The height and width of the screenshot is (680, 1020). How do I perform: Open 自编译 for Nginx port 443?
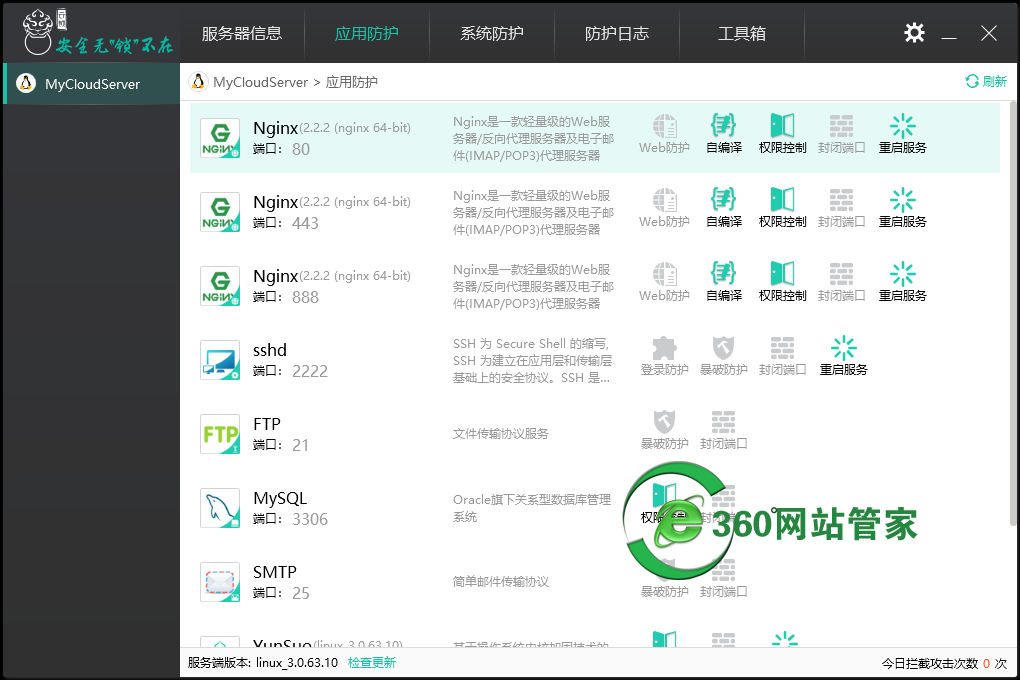coord(723,208)
